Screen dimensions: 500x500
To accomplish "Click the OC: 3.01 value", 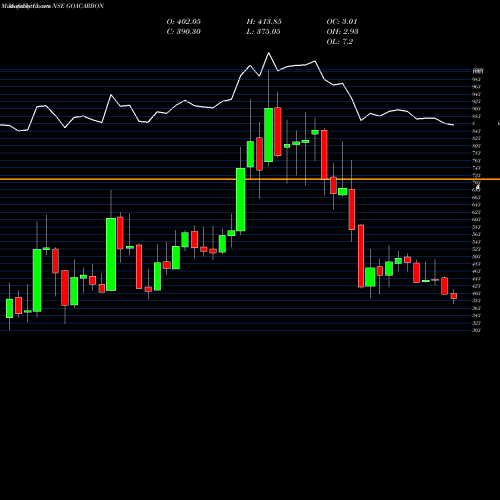I will (342, 22).
